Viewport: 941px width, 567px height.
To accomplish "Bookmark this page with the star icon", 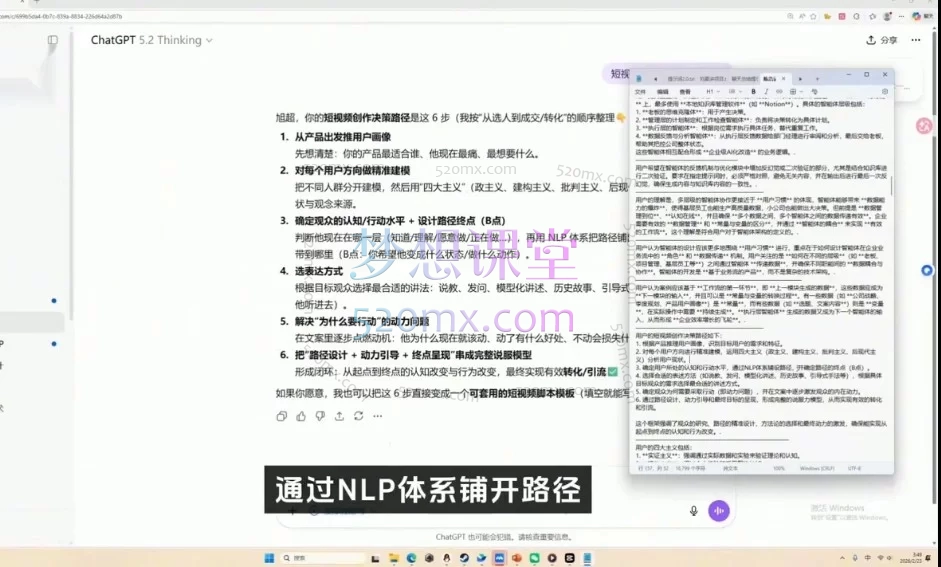I will click(813, 17).
